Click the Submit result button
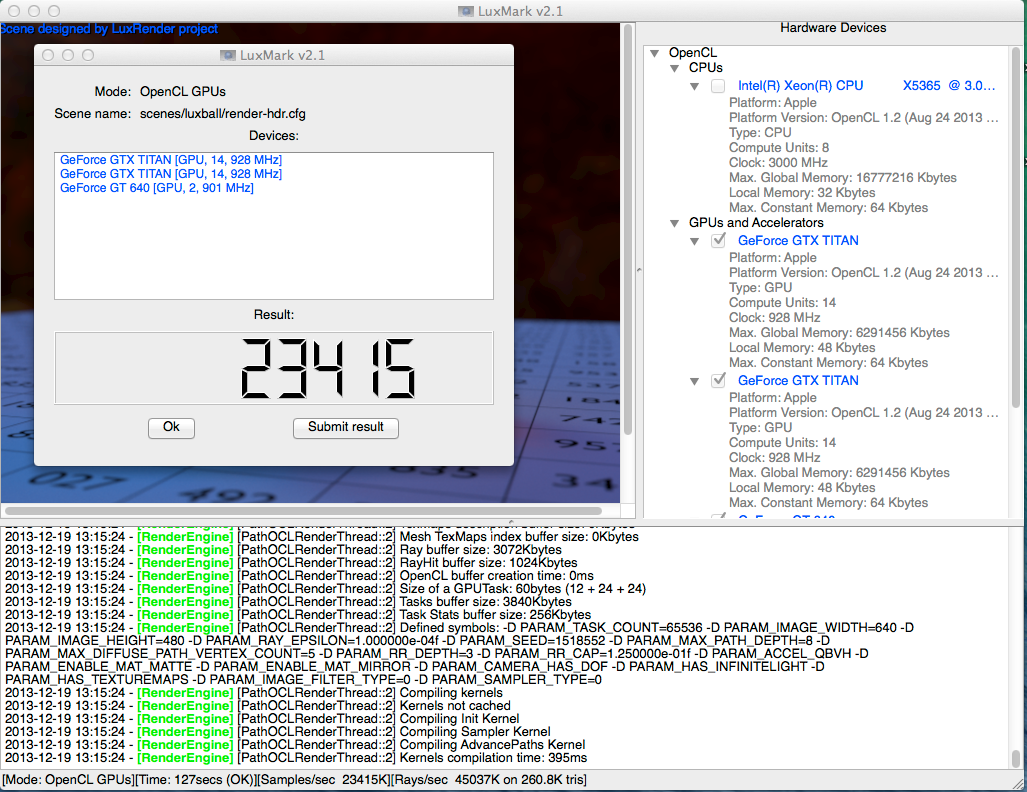This screenshot has width=1027, height=792. click(345, 427)
